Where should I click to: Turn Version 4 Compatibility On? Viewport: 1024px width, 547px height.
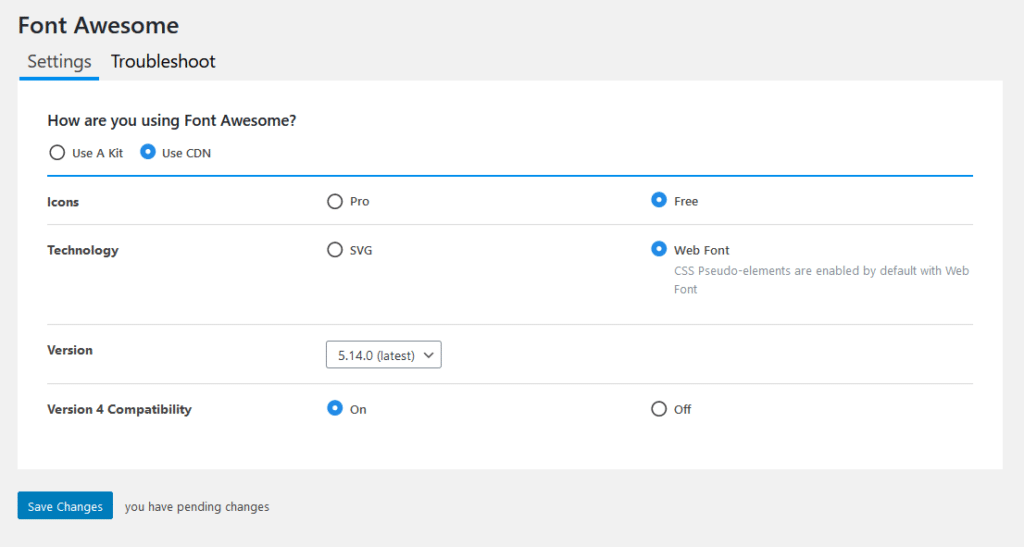(x=334, y=409)
